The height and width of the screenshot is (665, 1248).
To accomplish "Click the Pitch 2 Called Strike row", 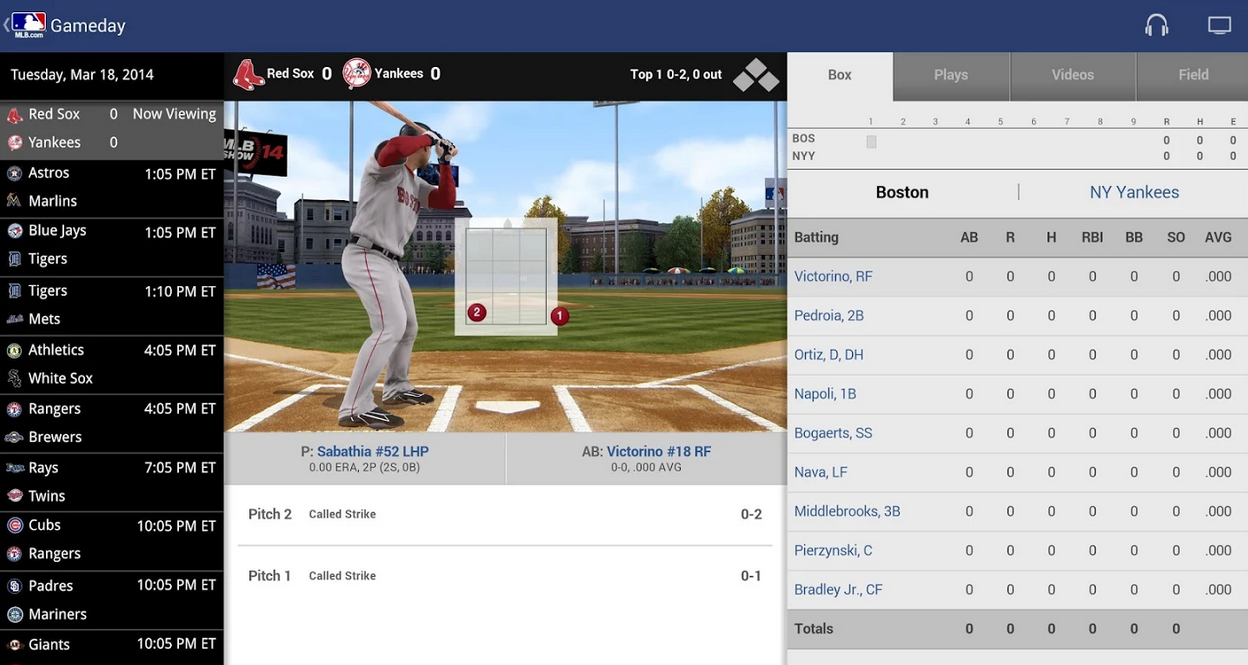I will click(x=504, y=514).
